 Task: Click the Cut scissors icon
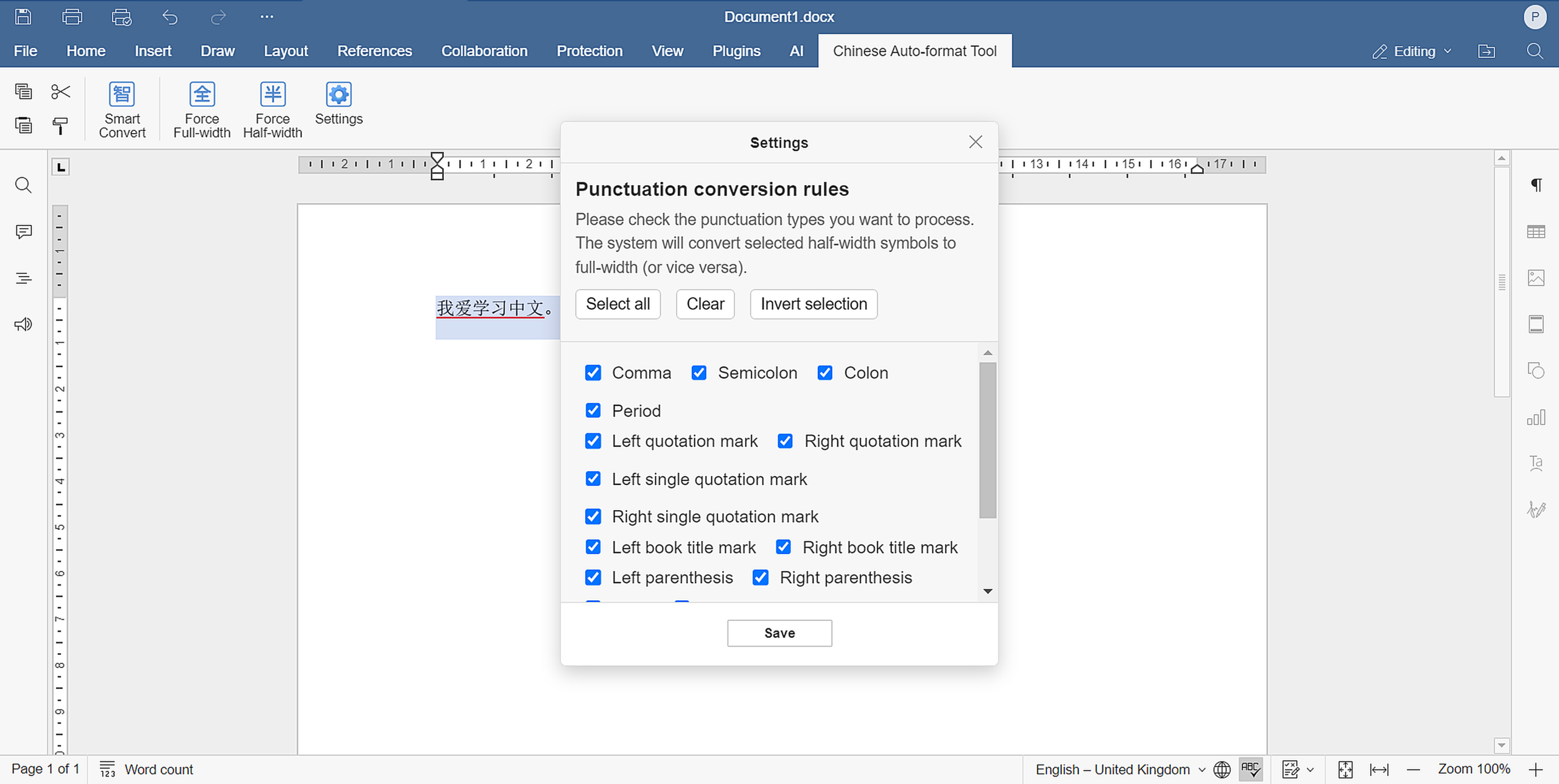(x=60, y=91)
